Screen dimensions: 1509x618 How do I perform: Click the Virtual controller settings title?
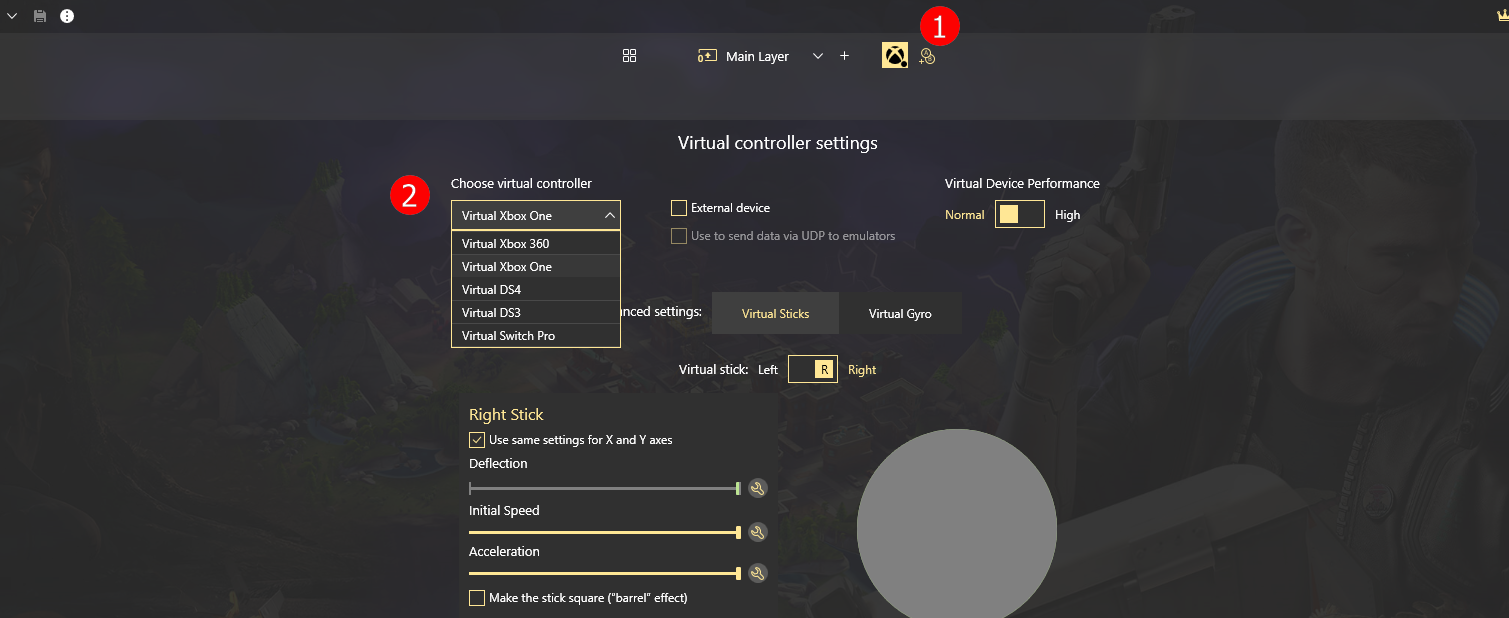pyautogui.click(x=778, y=143)
